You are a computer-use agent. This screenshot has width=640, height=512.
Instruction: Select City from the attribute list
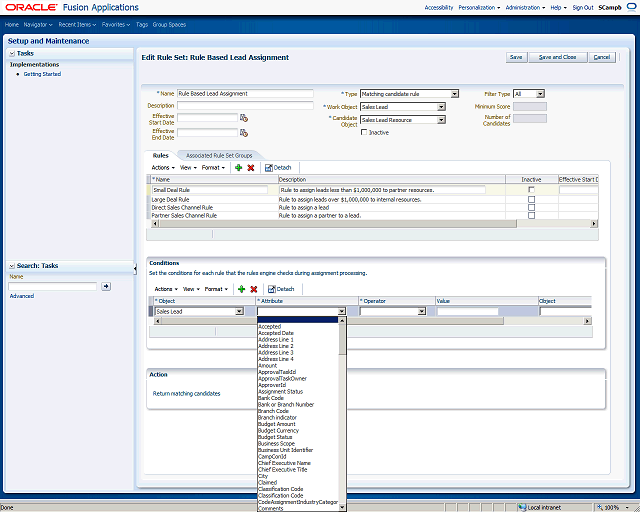tap(263, 476)
